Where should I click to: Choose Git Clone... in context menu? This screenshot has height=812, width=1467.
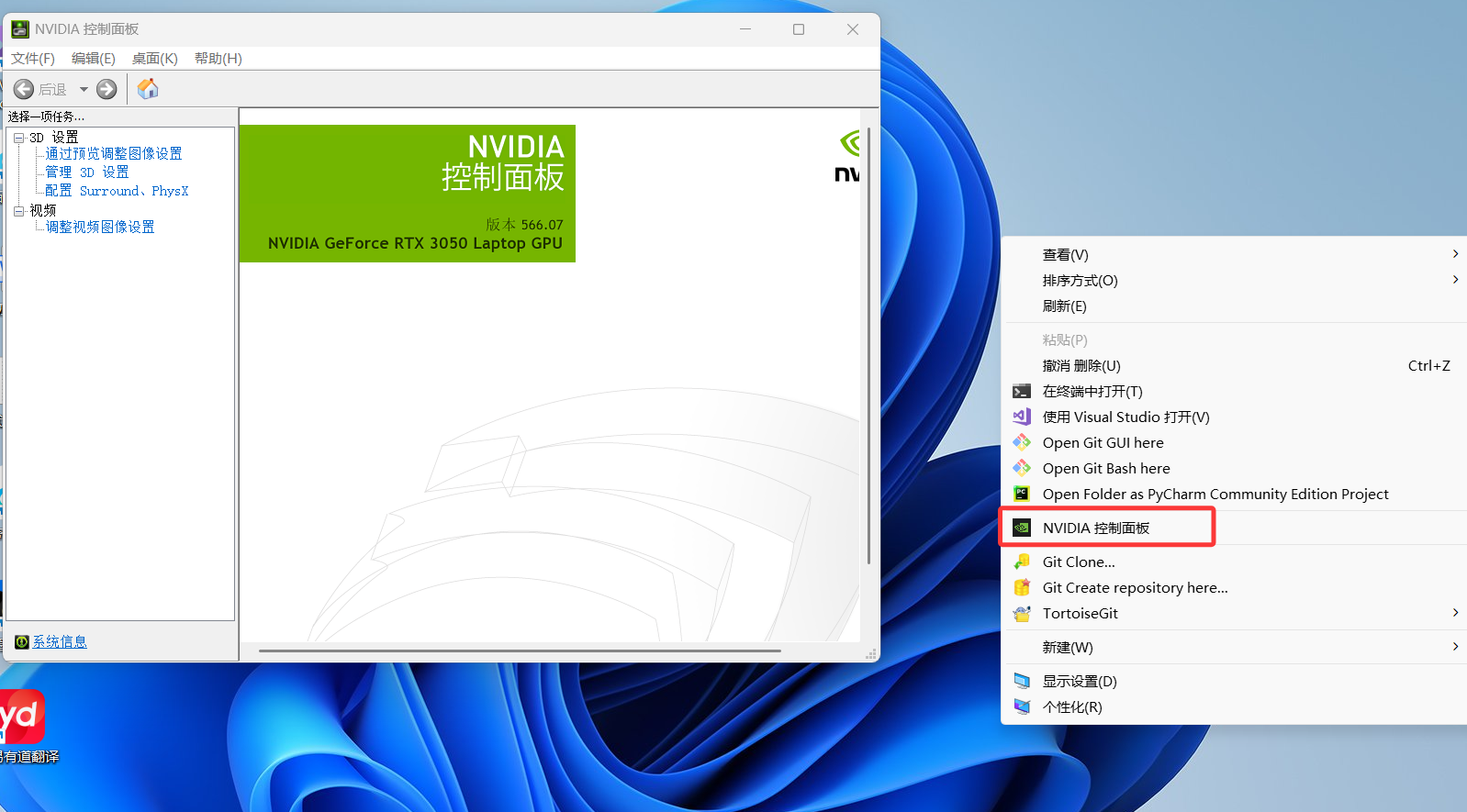[x=1234, y=562]
